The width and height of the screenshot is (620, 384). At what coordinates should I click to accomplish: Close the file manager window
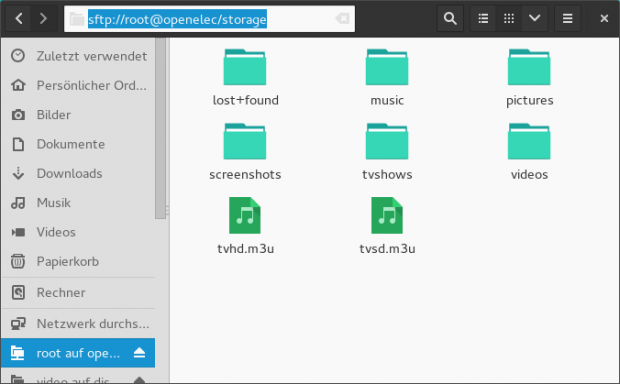pos(604,19)
